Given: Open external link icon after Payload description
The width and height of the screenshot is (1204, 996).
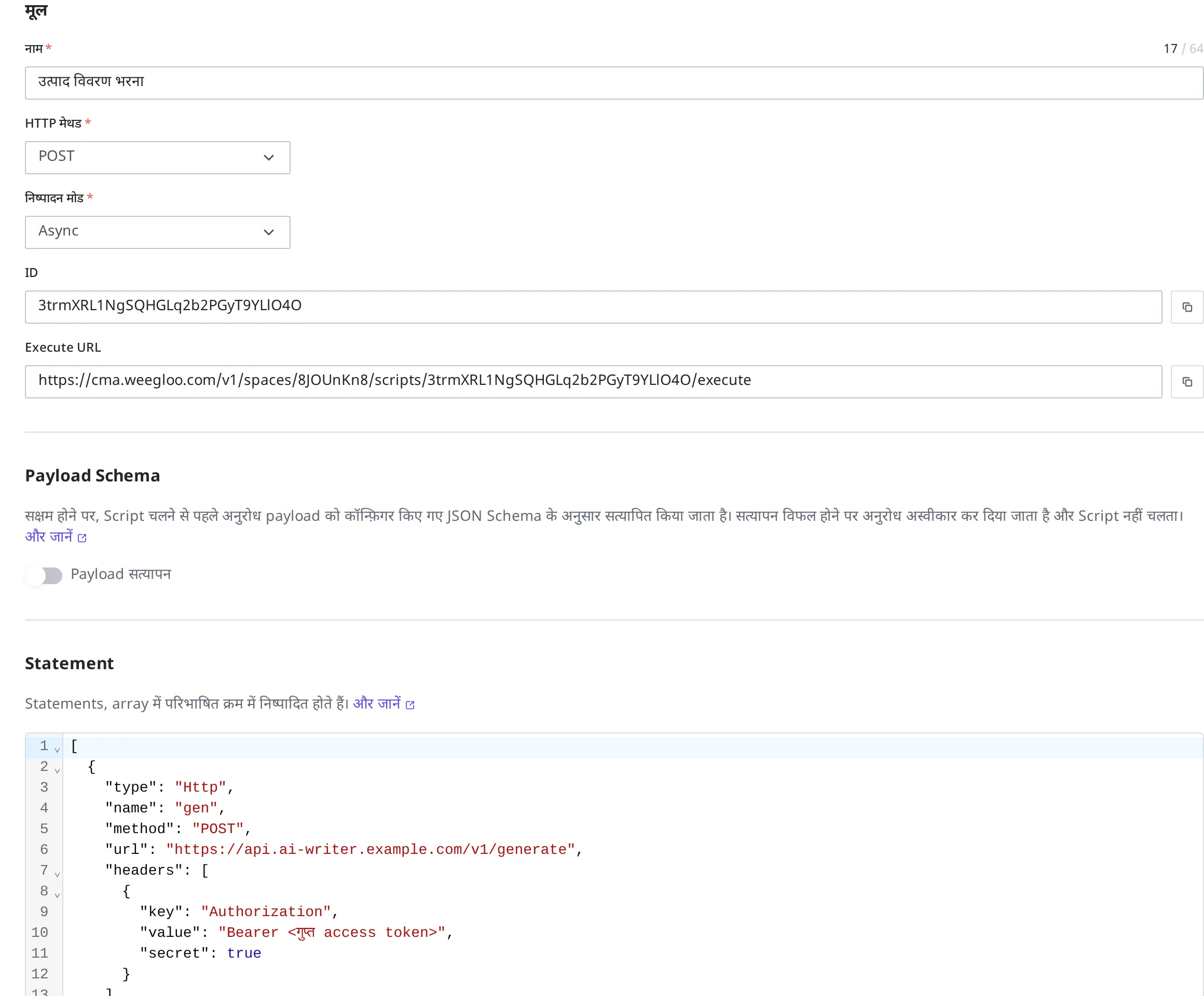Looking at the screenshot, I should pyautogui.click(x=82, y=537).
